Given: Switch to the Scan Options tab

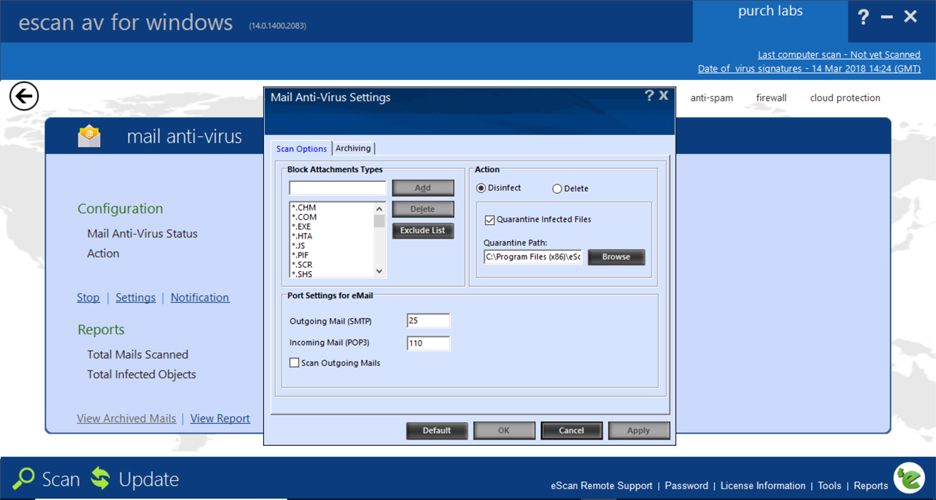Looking at the screenshot, I should click(x=301, y=149).
